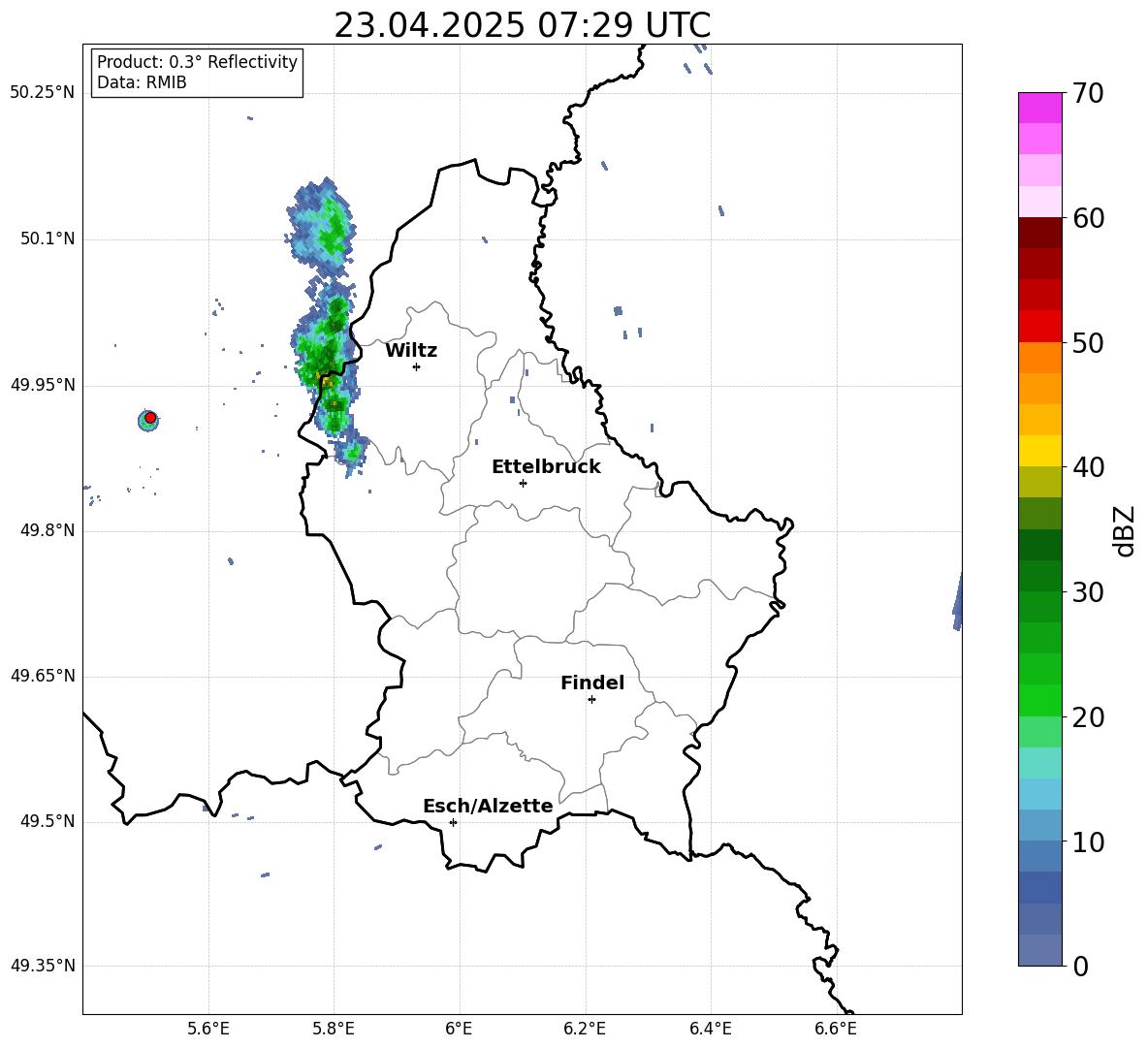Click the colorbar label 40
This screenshot has width=1148, height=1048.
point(1088,467)
